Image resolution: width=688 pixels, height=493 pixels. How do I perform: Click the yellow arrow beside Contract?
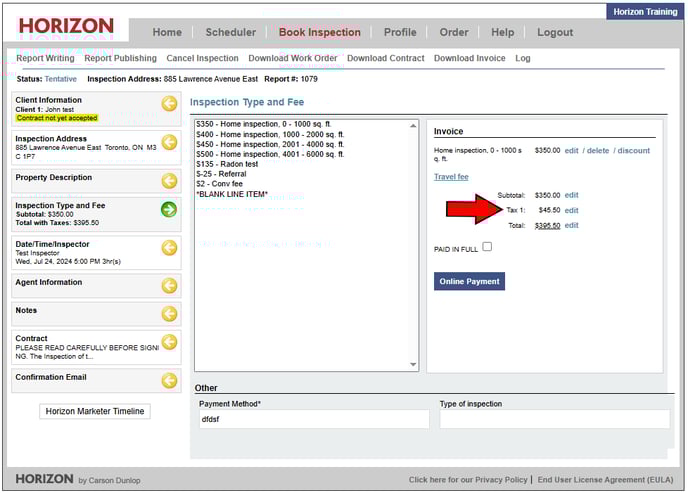pyautogui.click(x=170, y=343)
